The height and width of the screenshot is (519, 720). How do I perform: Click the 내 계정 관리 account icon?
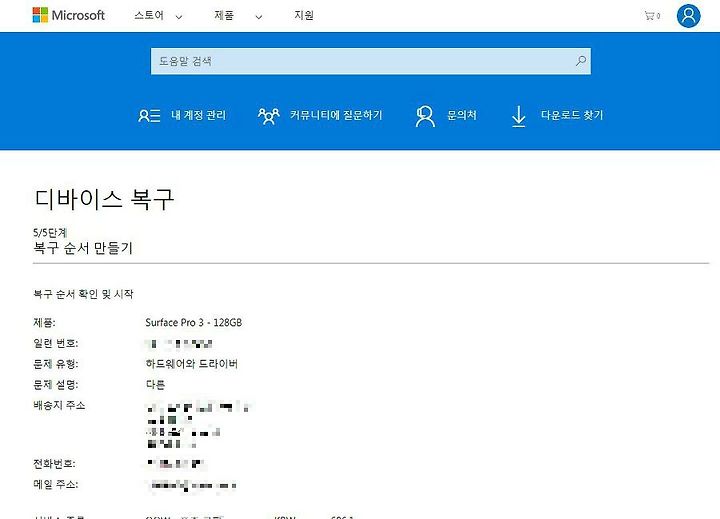149,115
